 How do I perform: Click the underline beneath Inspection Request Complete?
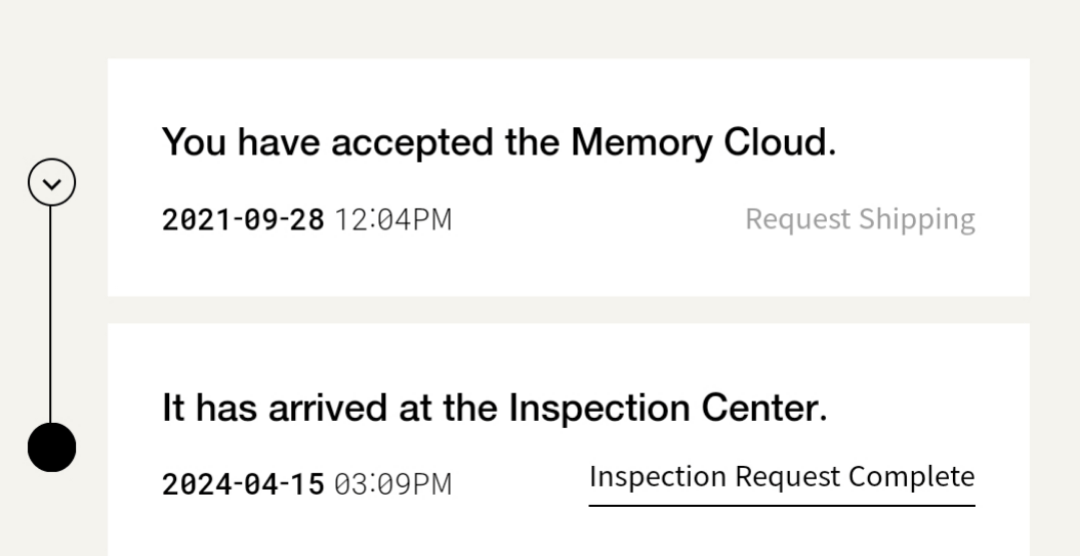click(781, 506)
